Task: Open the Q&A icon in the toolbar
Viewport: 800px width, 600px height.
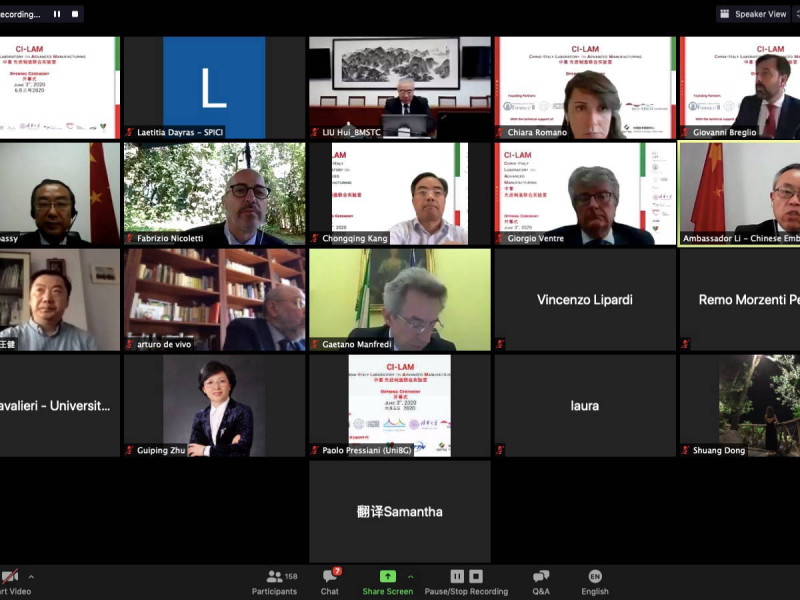Action: pyautogui.click(x=541, y=577)
